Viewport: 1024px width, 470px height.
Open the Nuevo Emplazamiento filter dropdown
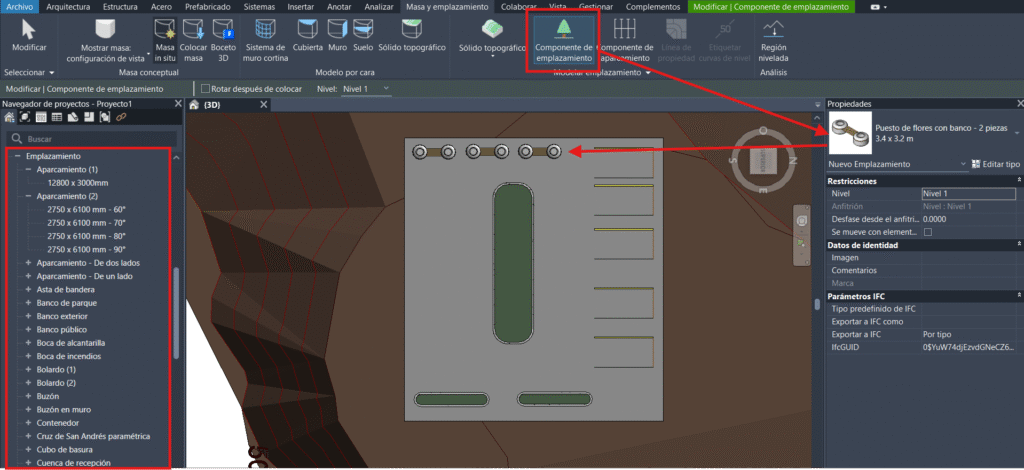962,163
